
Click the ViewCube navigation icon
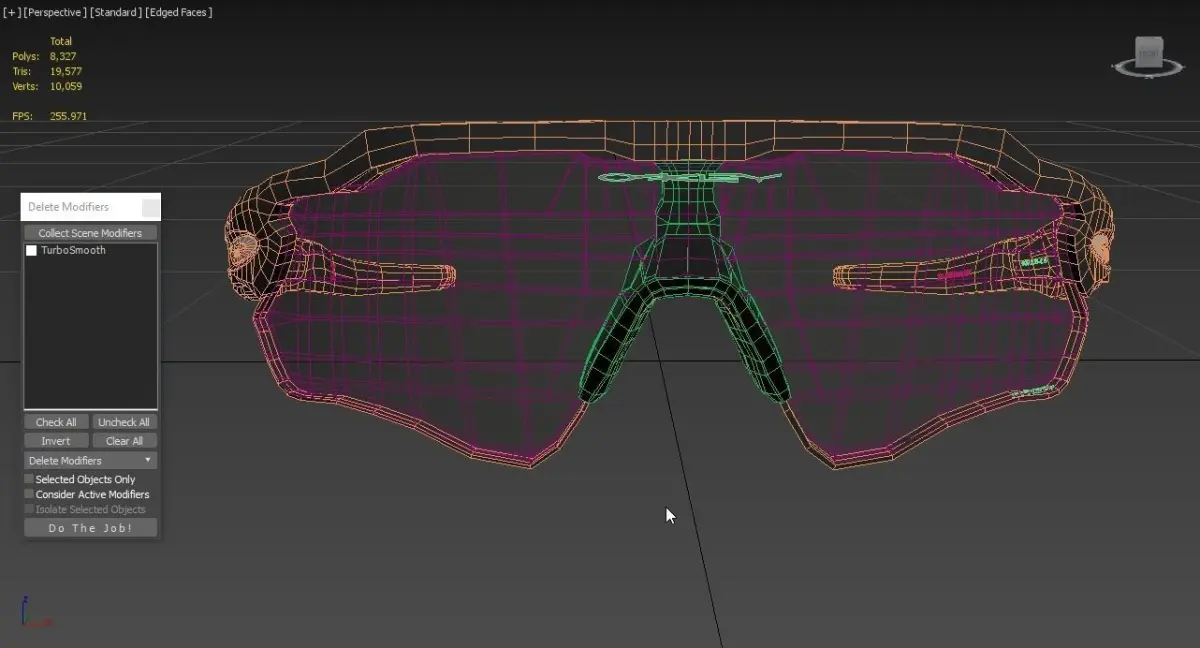tap(1148, 56)
